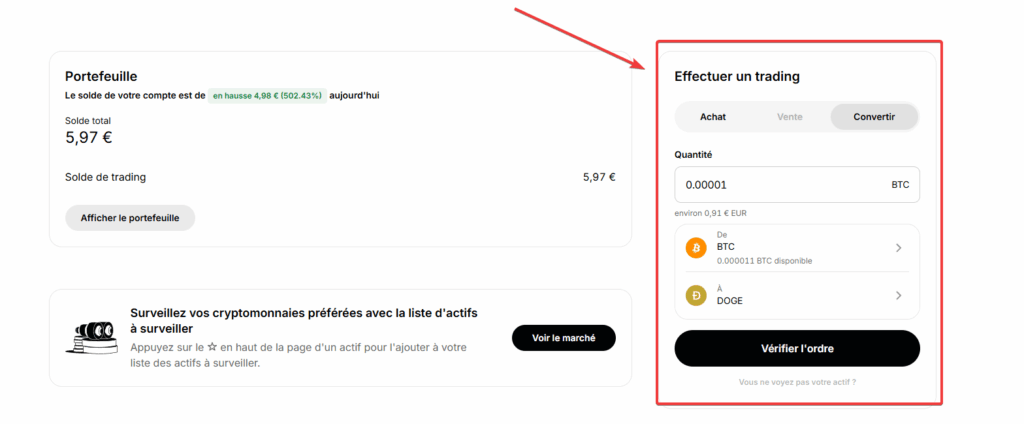Image resolution: width=1024 pixels, height=424 pixels.
Task: Click Vérifier l'ordre button
Action: pyautogui.click(x=797, y=348)
